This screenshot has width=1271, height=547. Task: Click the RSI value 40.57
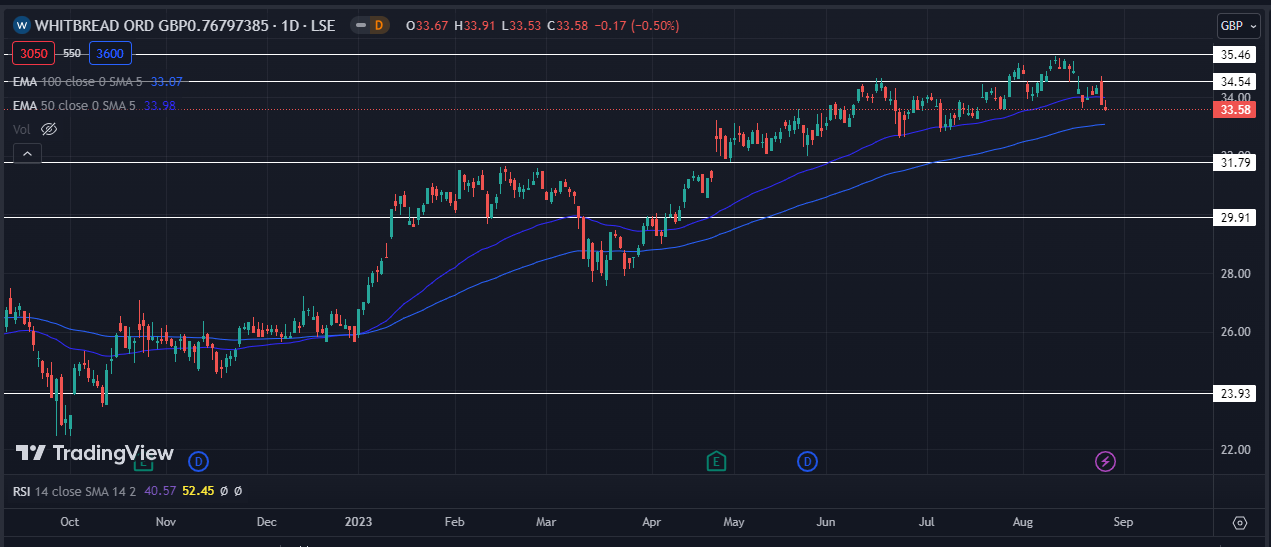(160, 491)
